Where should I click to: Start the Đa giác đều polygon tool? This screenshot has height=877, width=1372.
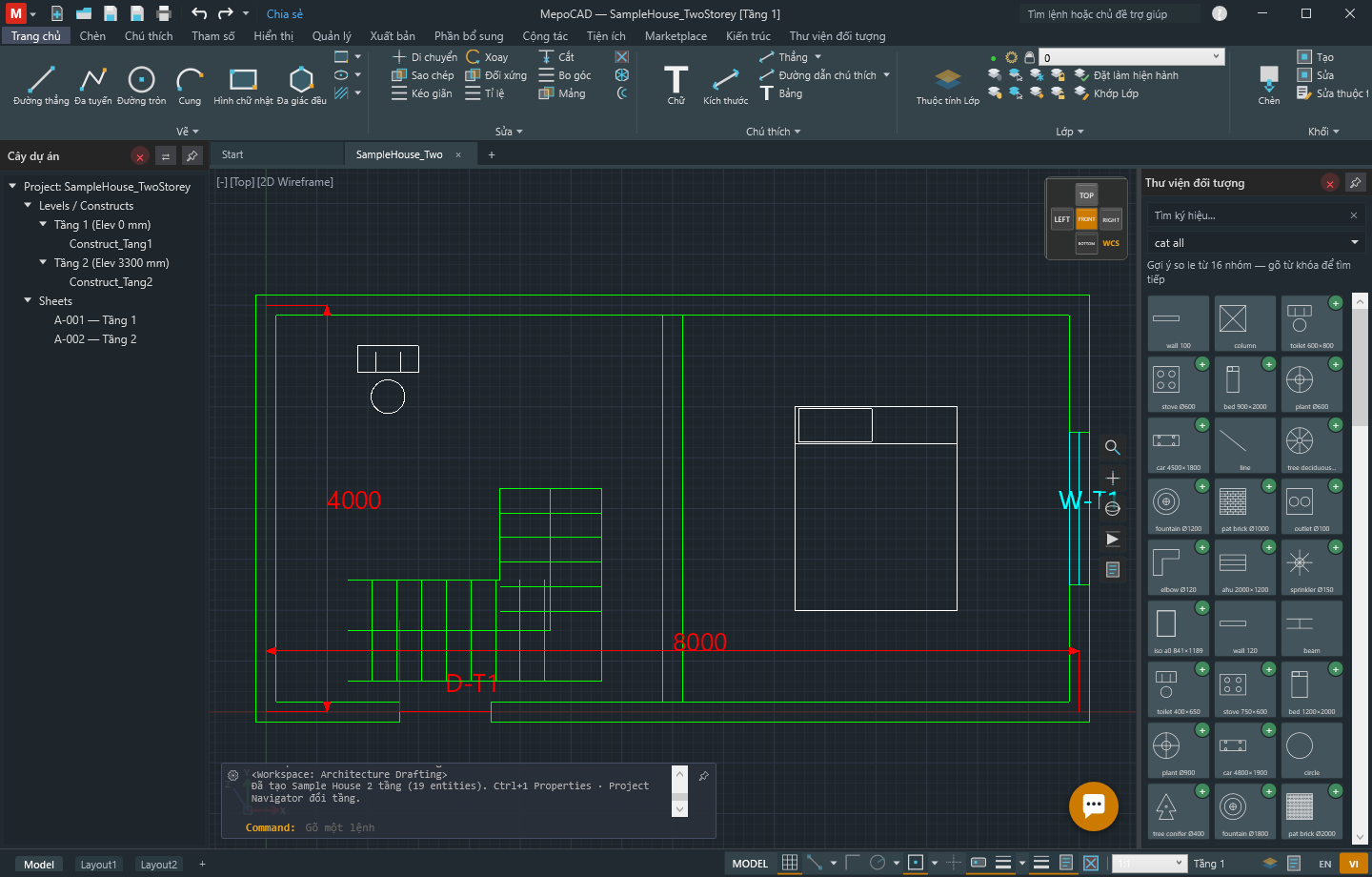[301, 85]
